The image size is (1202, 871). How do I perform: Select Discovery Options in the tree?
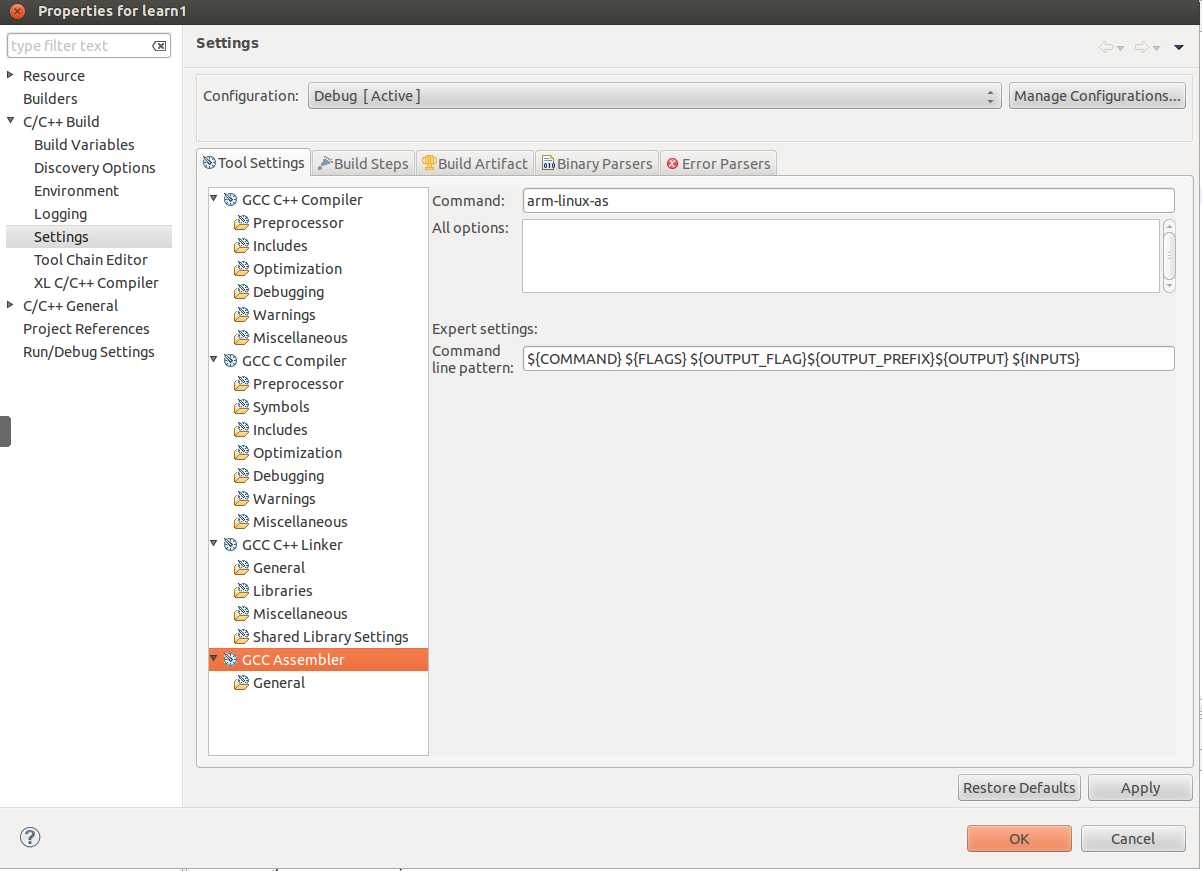[x=95, y=168]
